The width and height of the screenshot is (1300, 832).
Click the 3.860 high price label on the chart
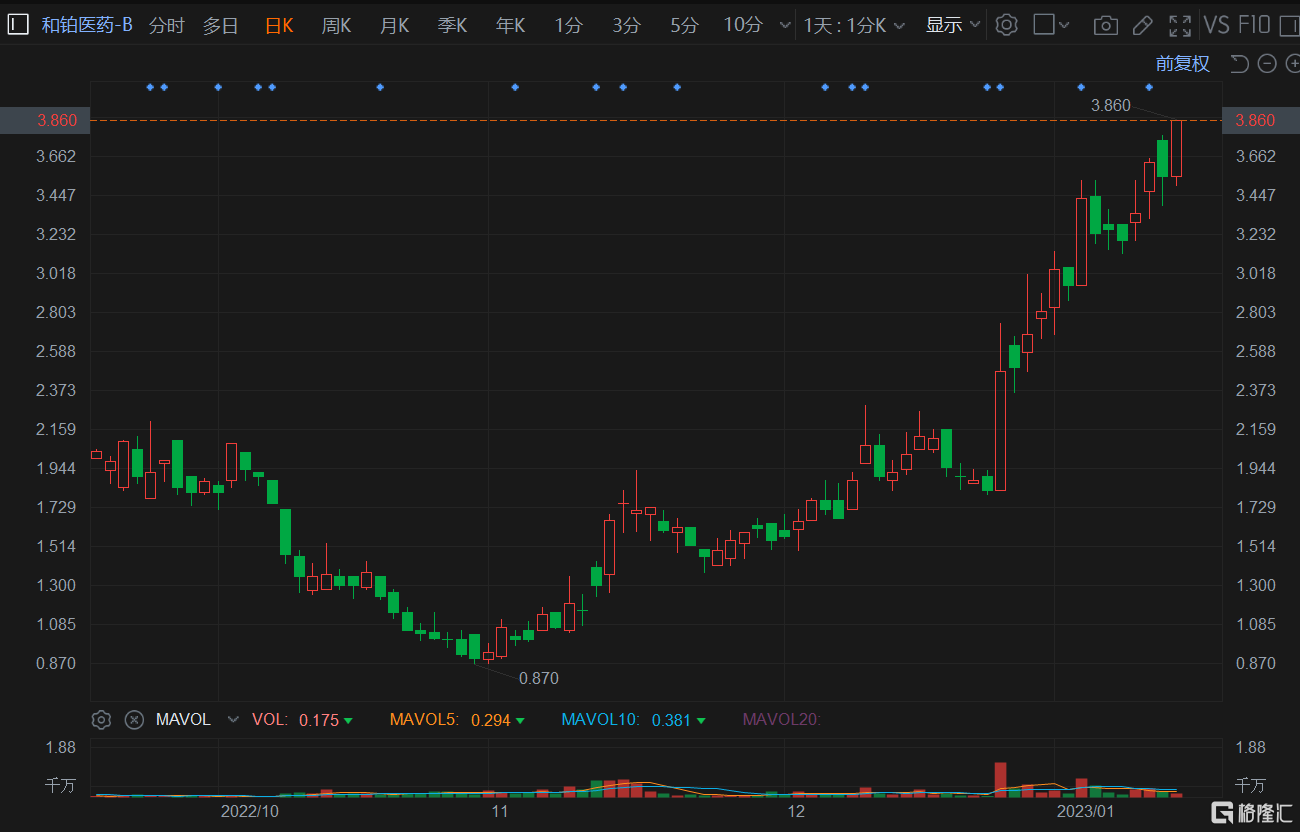[x=1110, y=105]
